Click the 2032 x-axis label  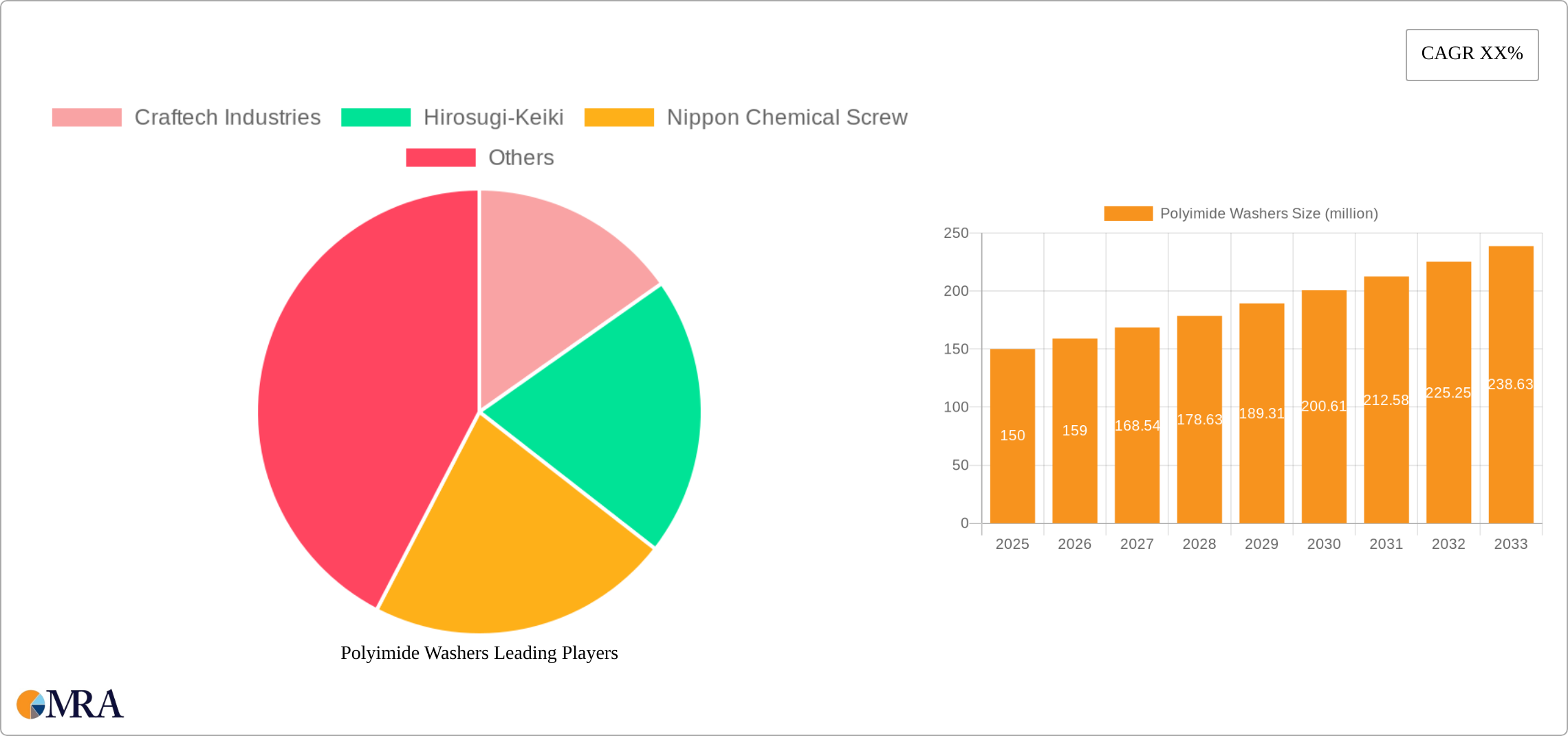1449,544
